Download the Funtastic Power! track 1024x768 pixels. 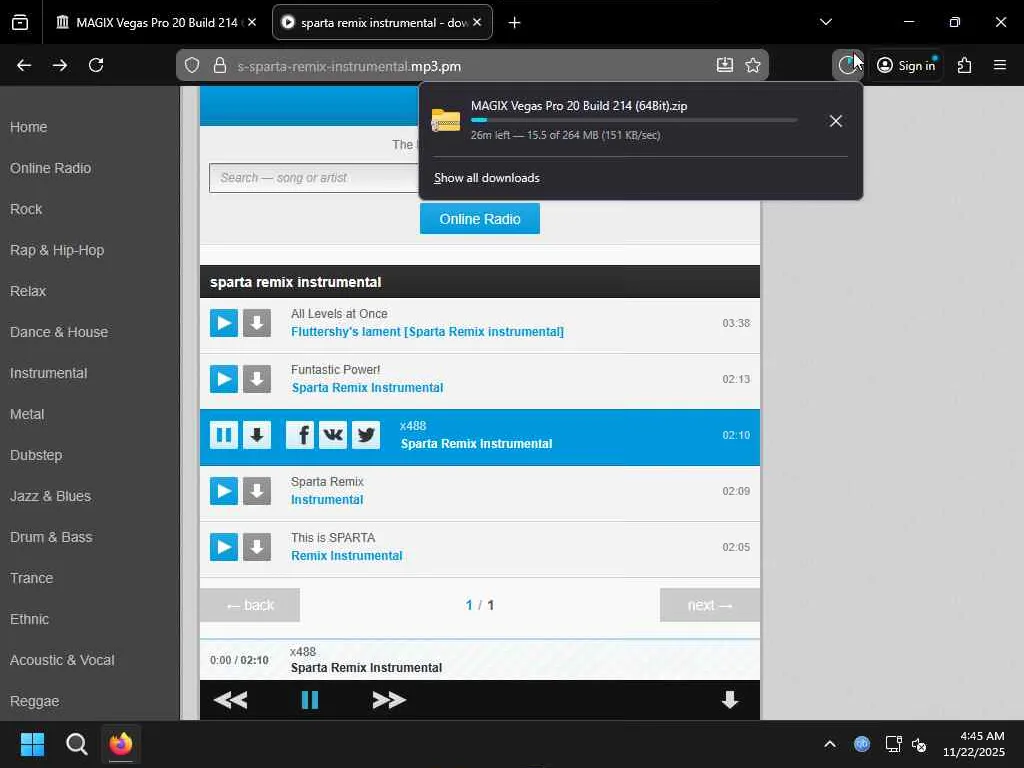click(257, 379)
